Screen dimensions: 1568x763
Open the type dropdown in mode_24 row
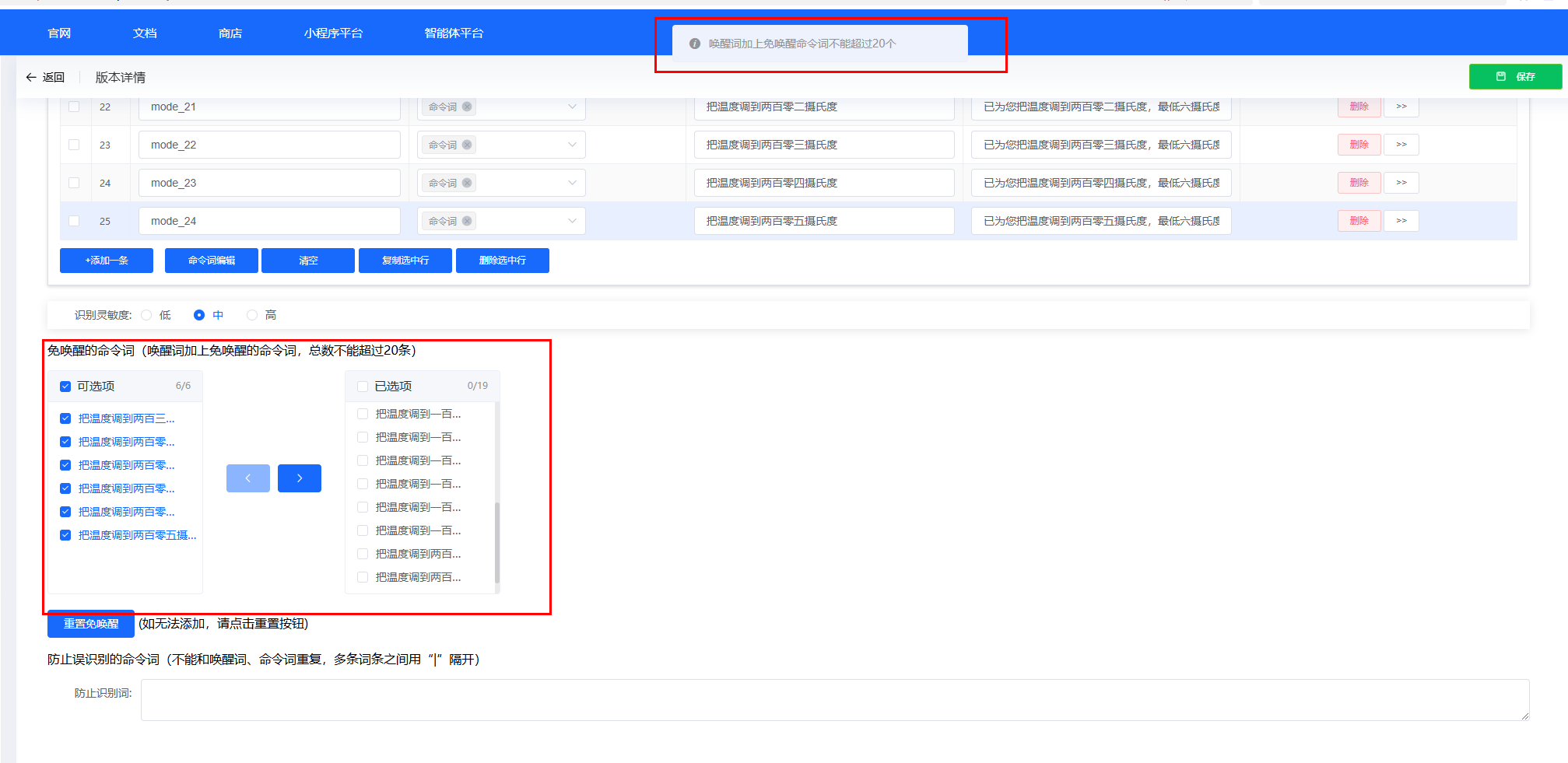point(572,221)
